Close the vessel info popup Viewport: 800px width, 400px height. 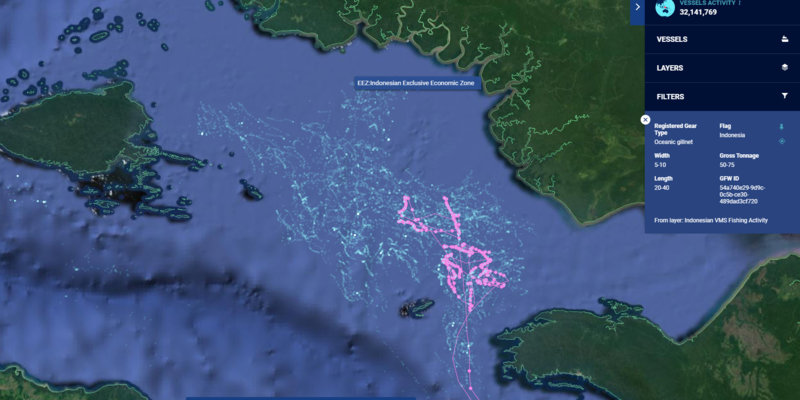point(645,120)
